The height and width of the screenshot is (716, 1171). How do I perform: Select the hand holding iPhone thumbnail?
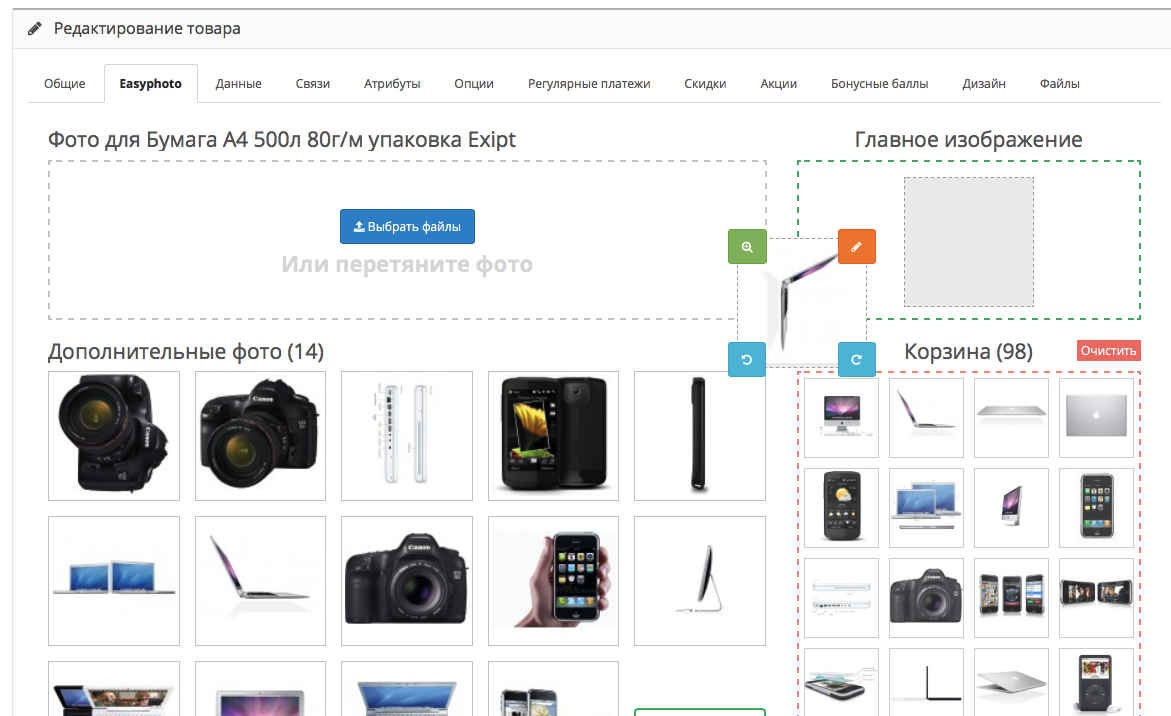[553, 580]
